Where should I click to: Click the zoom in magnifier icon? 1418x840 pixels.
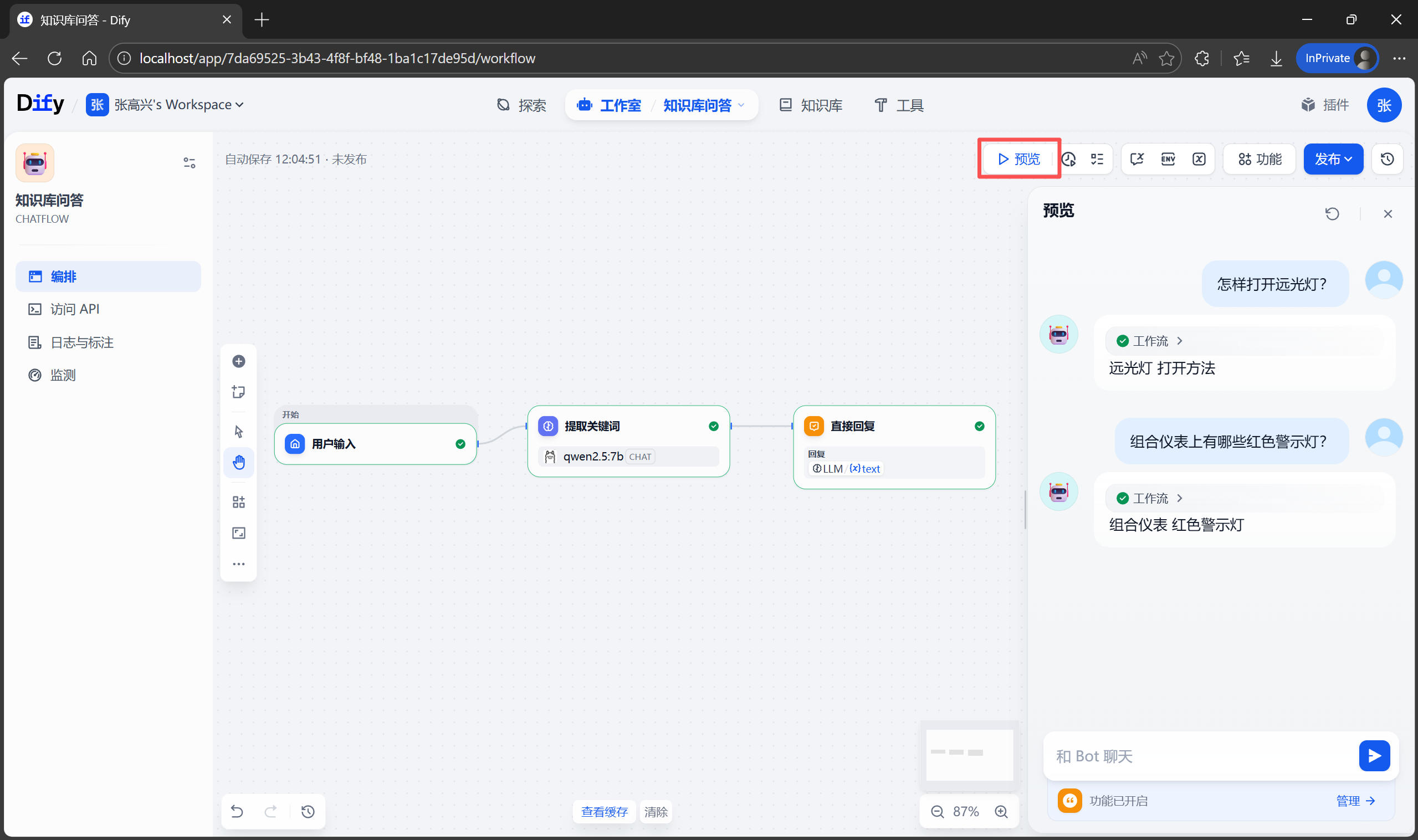pos(1001,812)
